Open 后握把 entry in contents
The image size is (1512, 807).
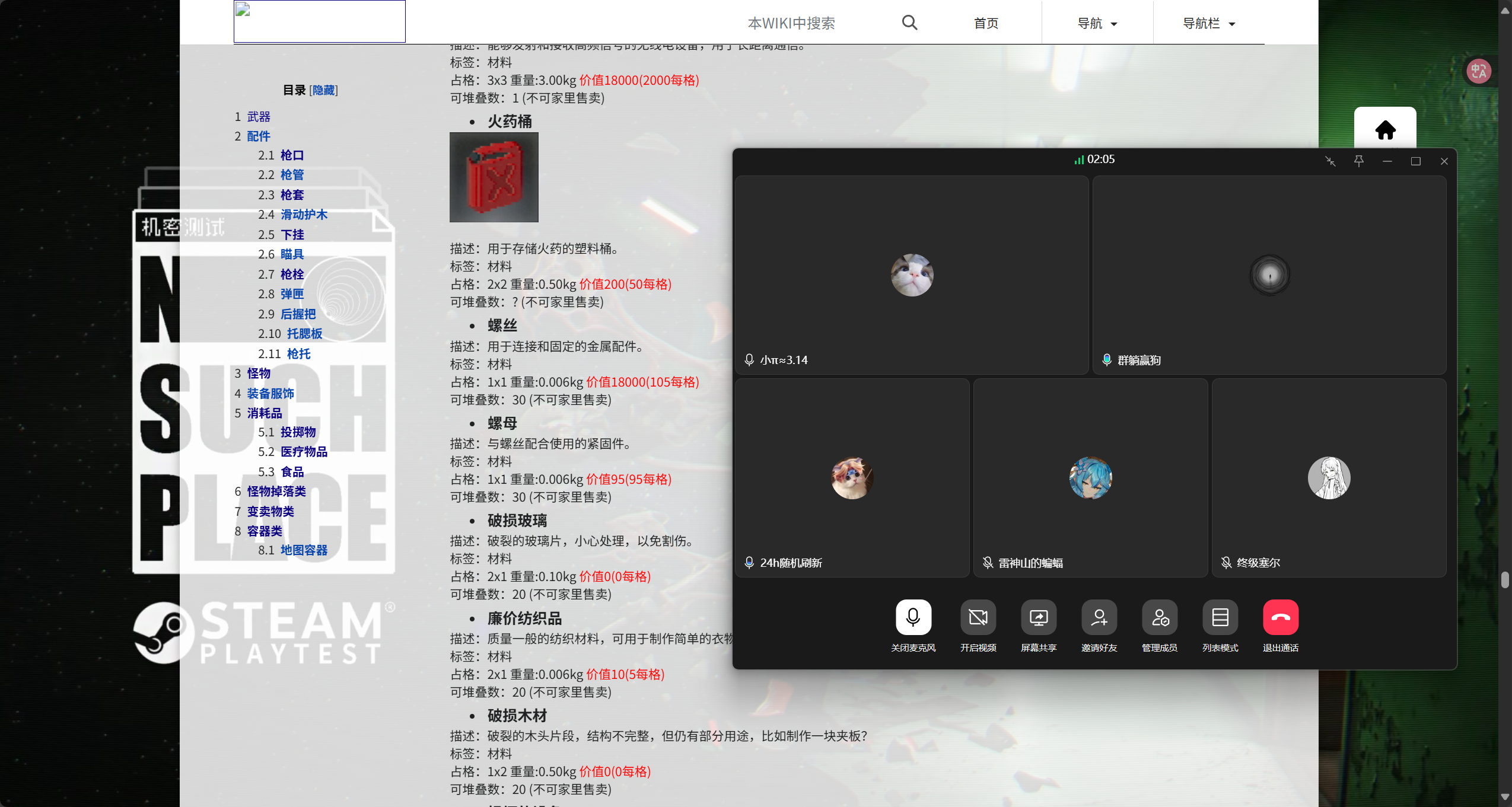pyautogui.click(x=298, y=314)
